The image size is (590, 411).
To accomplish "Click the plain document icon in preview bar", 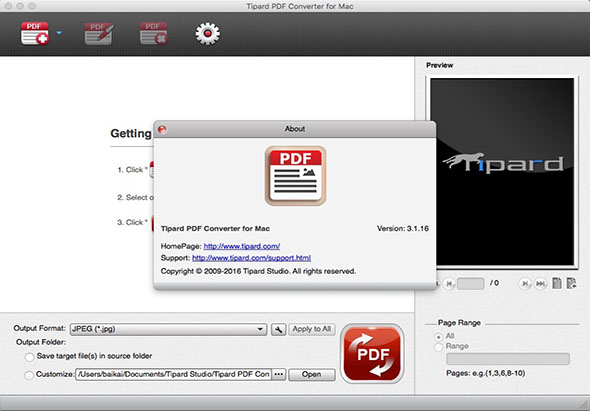I will pyautogui.click(x=557, y=283).
